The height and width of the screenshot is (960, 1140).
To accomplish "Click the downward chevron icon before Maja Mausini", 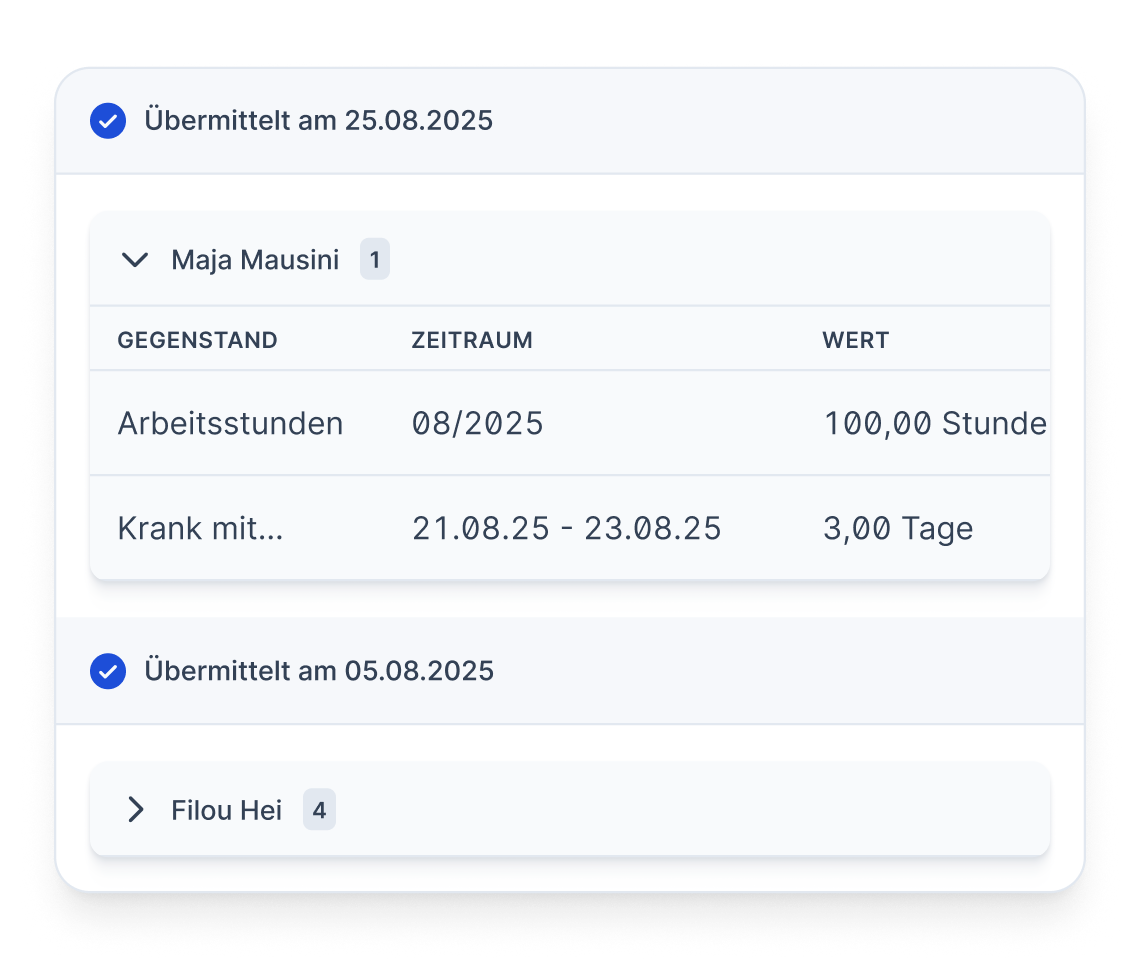I will point(136,258).
